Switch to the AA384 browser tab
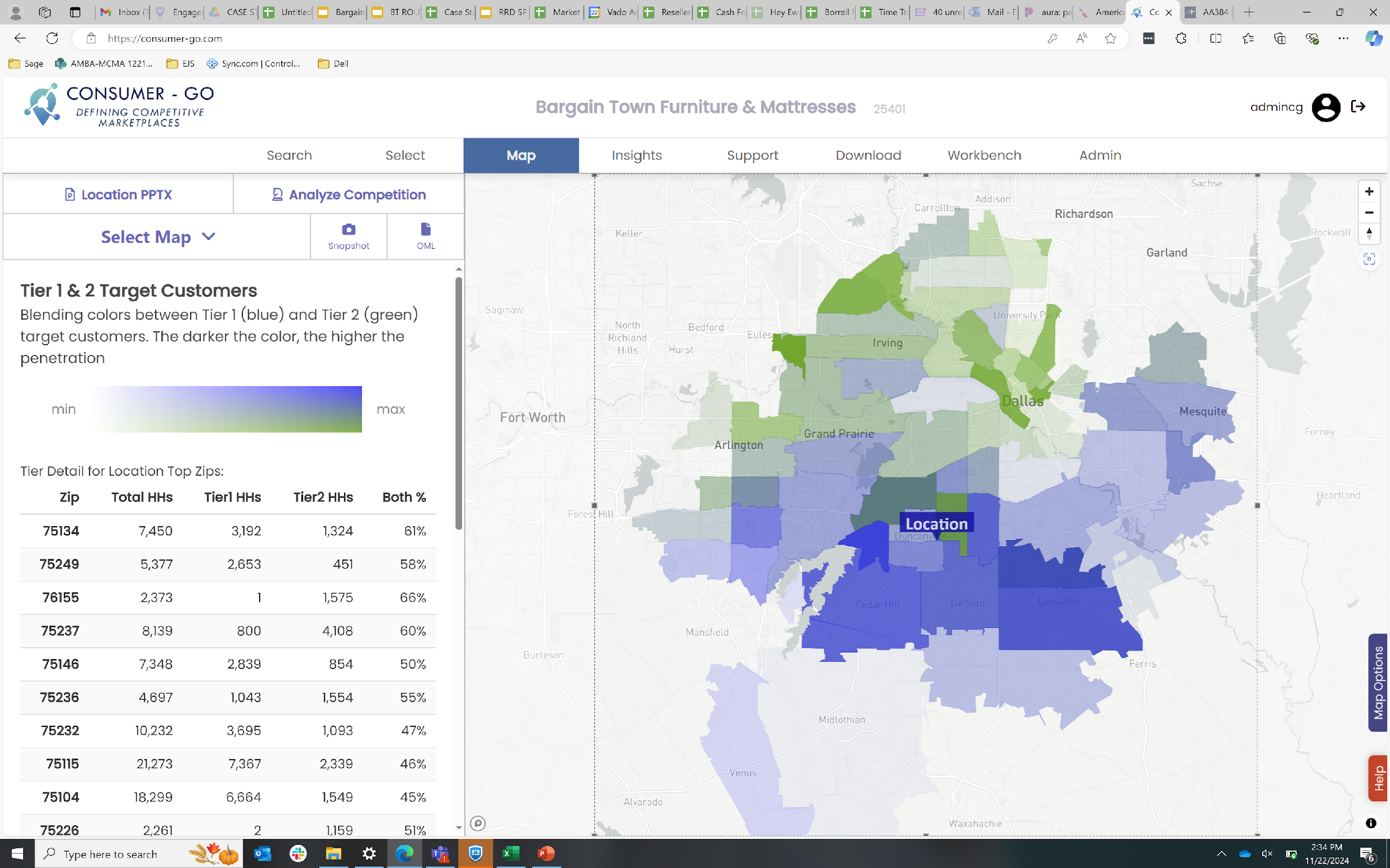The width and height of the screenshot is (1390, 868). click(x=1206, y=12)
